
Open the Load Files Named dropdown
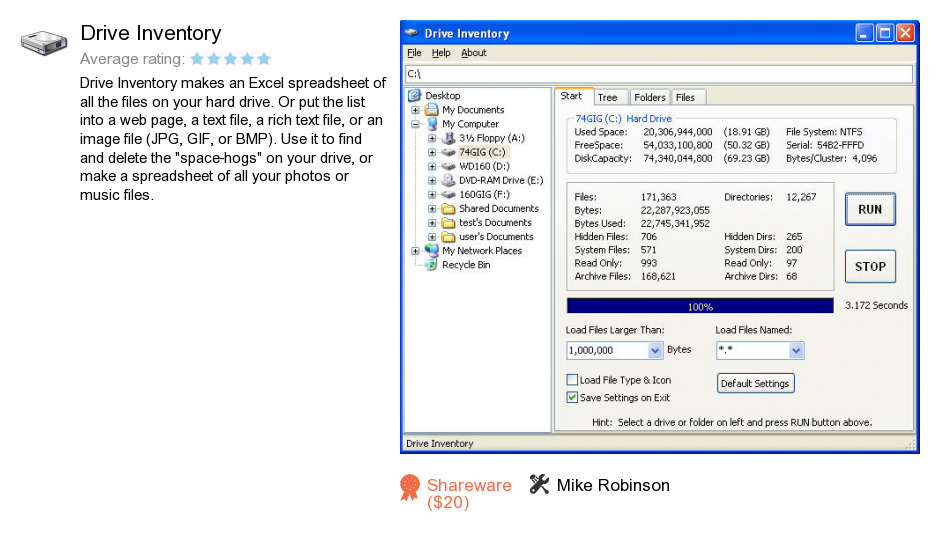pos(796,350)
